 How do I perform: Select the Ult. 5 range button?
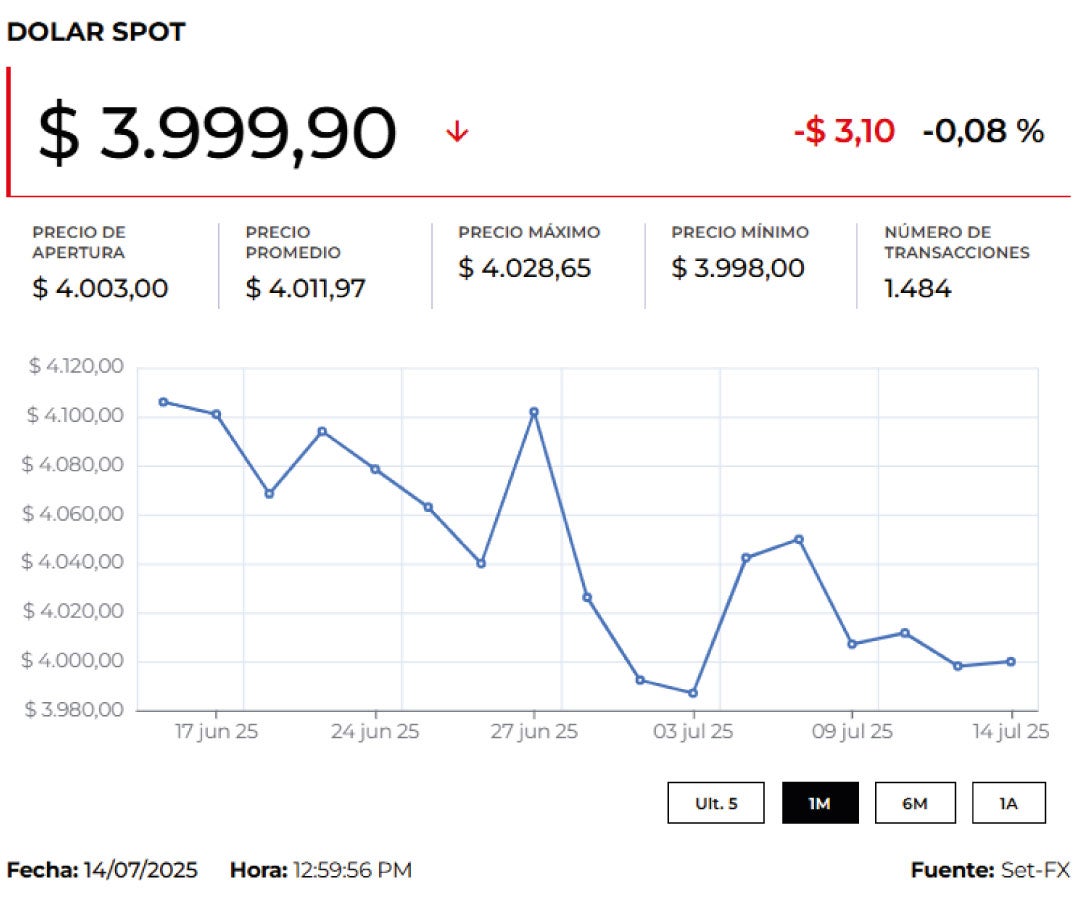[x=716, y=803]
